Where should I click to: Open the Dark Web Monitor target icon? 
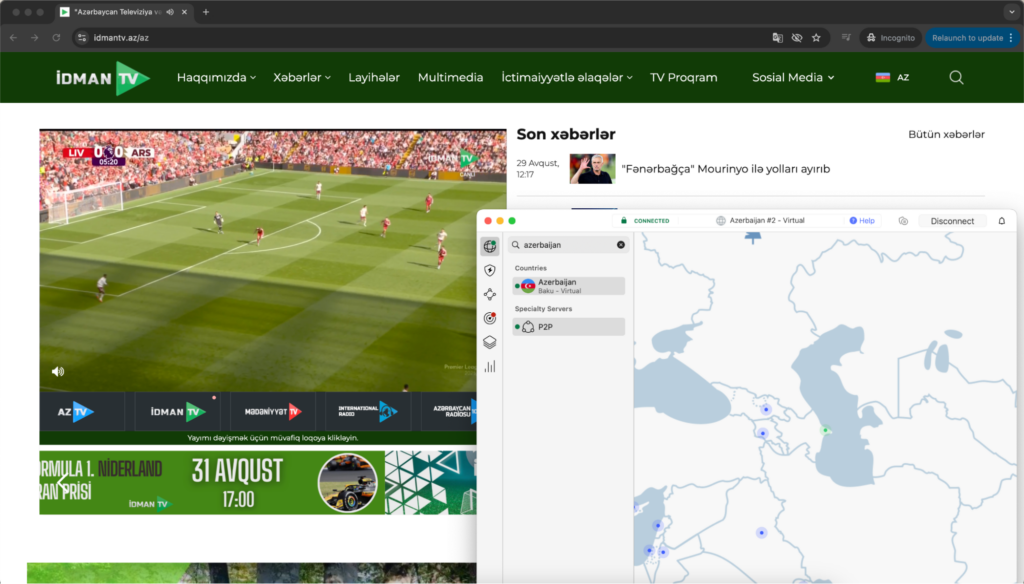[x=490, y=318]
